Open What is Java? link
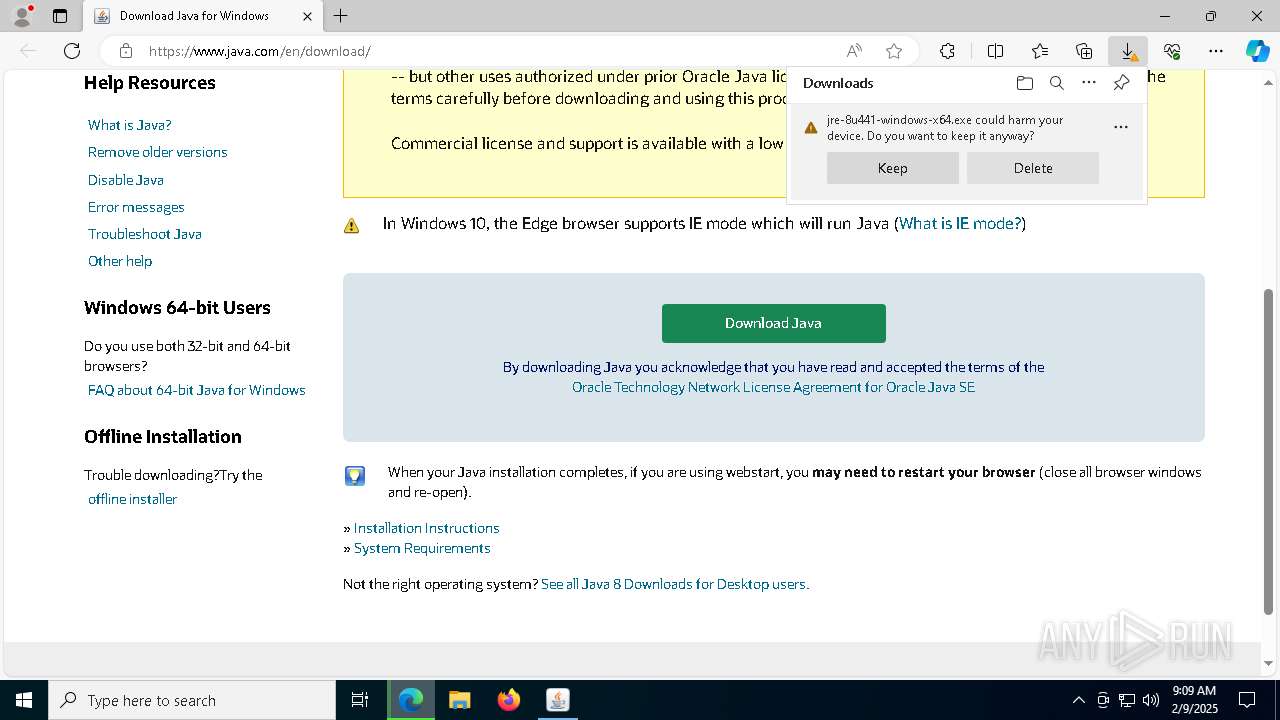This screenshot has height=720, width=1280. [x=130, y=125]
